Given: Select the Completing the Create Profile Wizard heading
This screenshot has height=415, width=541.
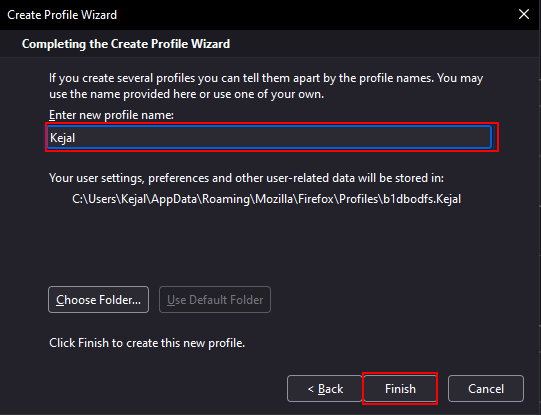Looking at the screenshot, I should 126,44.
